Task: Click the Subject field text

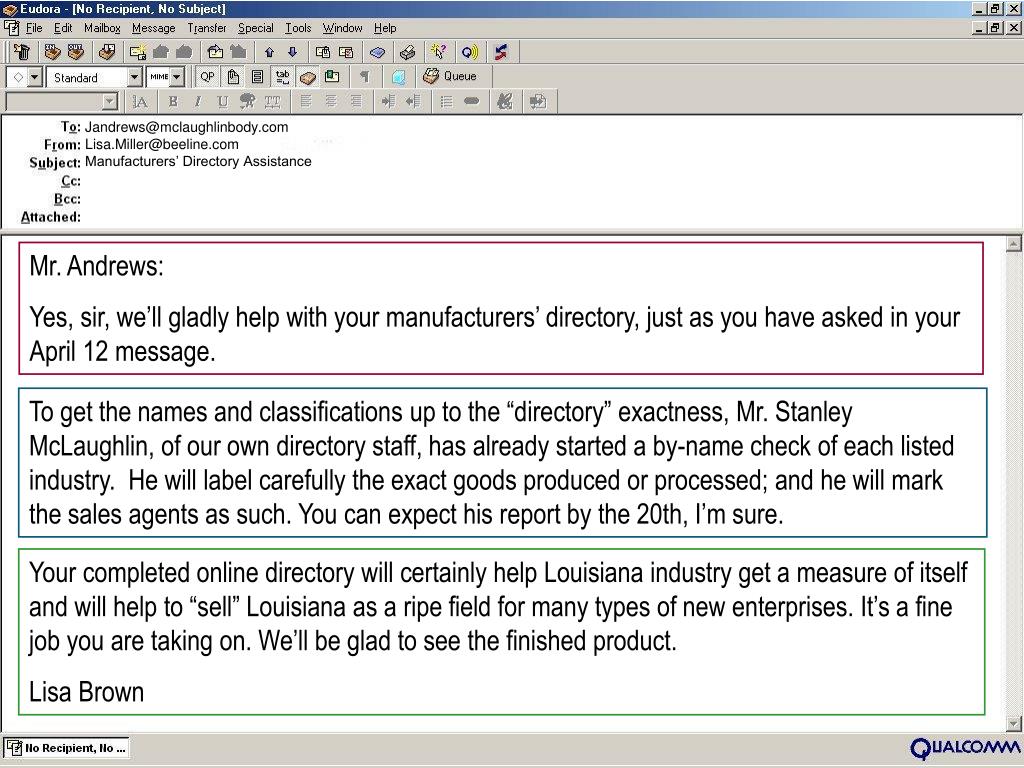Action: (198, 161)
